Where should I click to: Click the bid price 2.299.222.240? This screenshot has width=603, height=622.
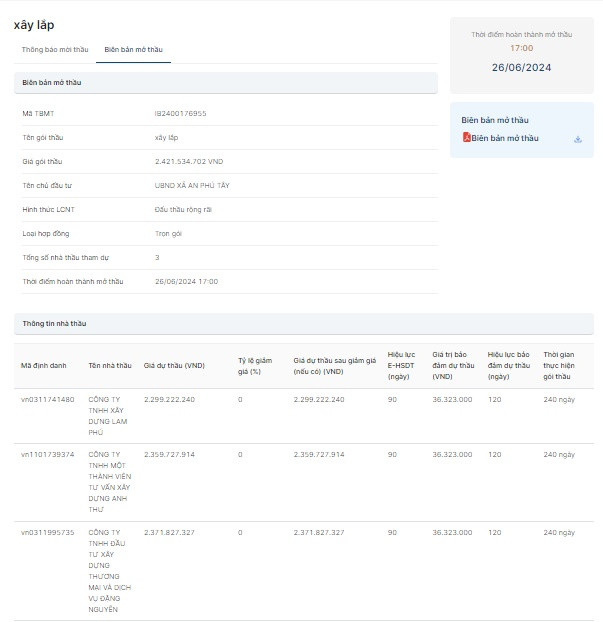coord(169,399)
